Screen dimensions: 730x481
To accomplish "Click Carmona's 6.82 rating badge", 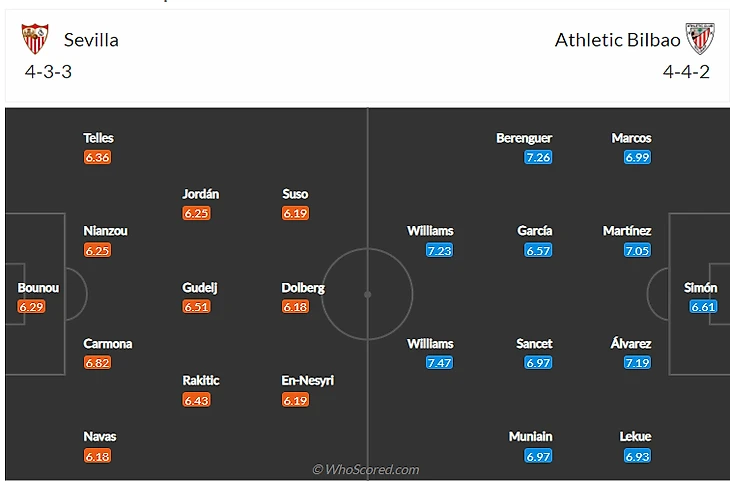I will (x=98, y=362).
